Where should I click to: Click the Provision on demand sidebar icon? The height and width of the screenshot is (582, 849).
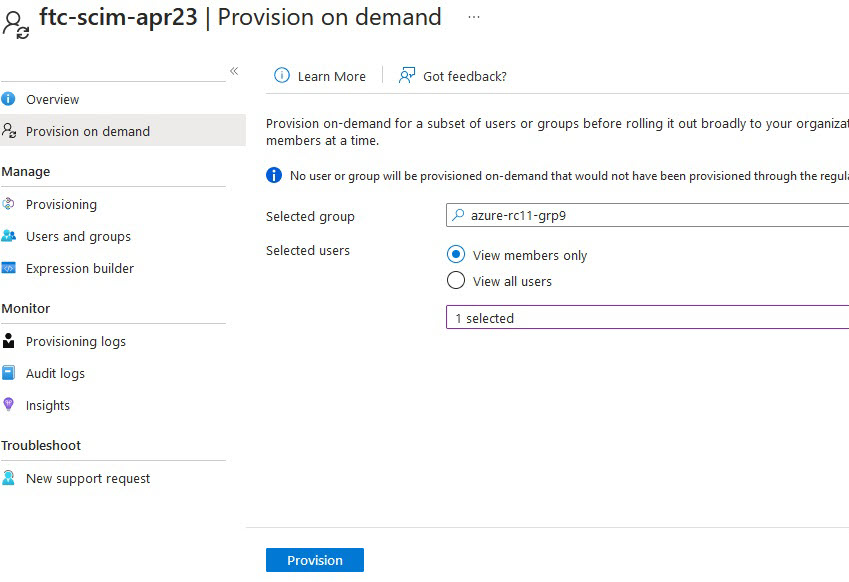(9, 131)
